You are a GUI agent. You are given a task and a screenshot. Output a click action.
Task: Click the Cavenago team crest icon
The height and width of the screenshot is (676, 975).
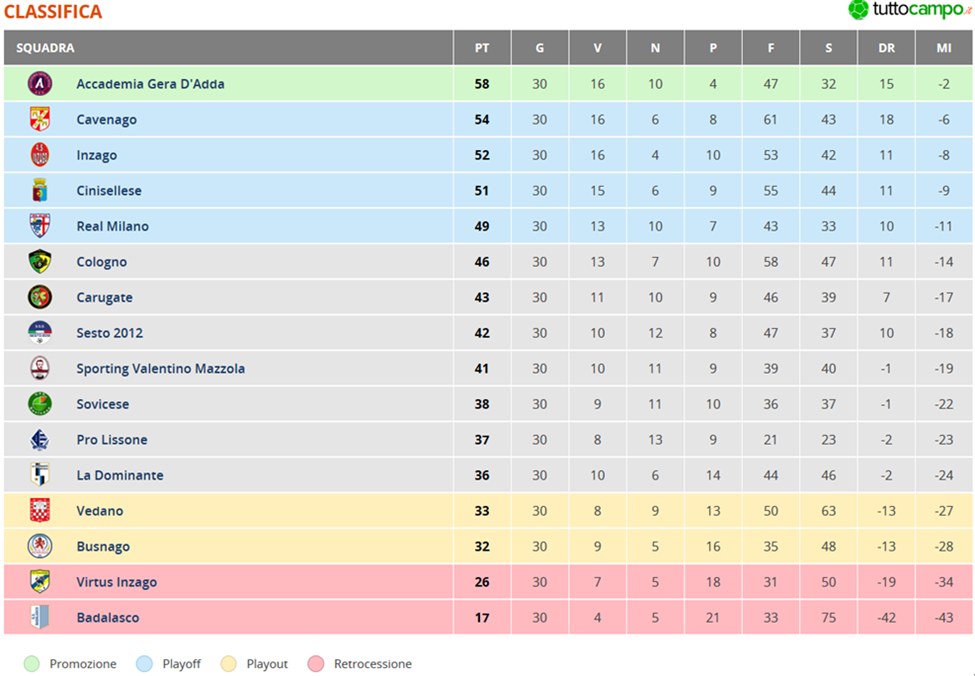point(40,119)
